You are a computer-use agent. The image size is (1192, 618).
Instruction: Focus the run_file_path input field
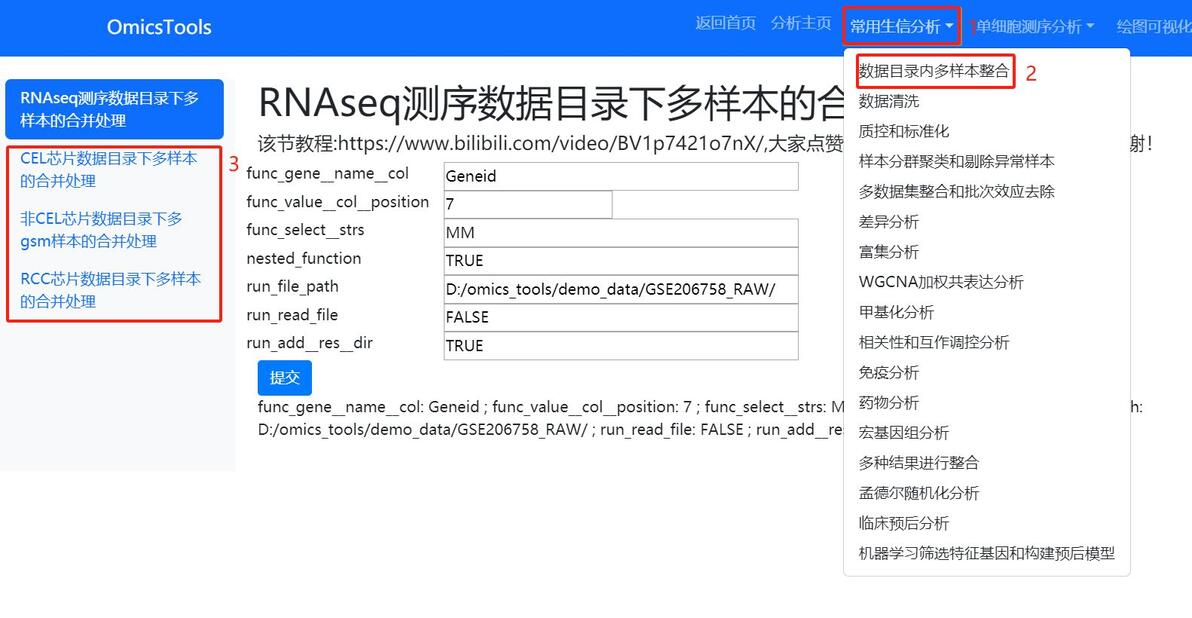click(x=621, y=290)
